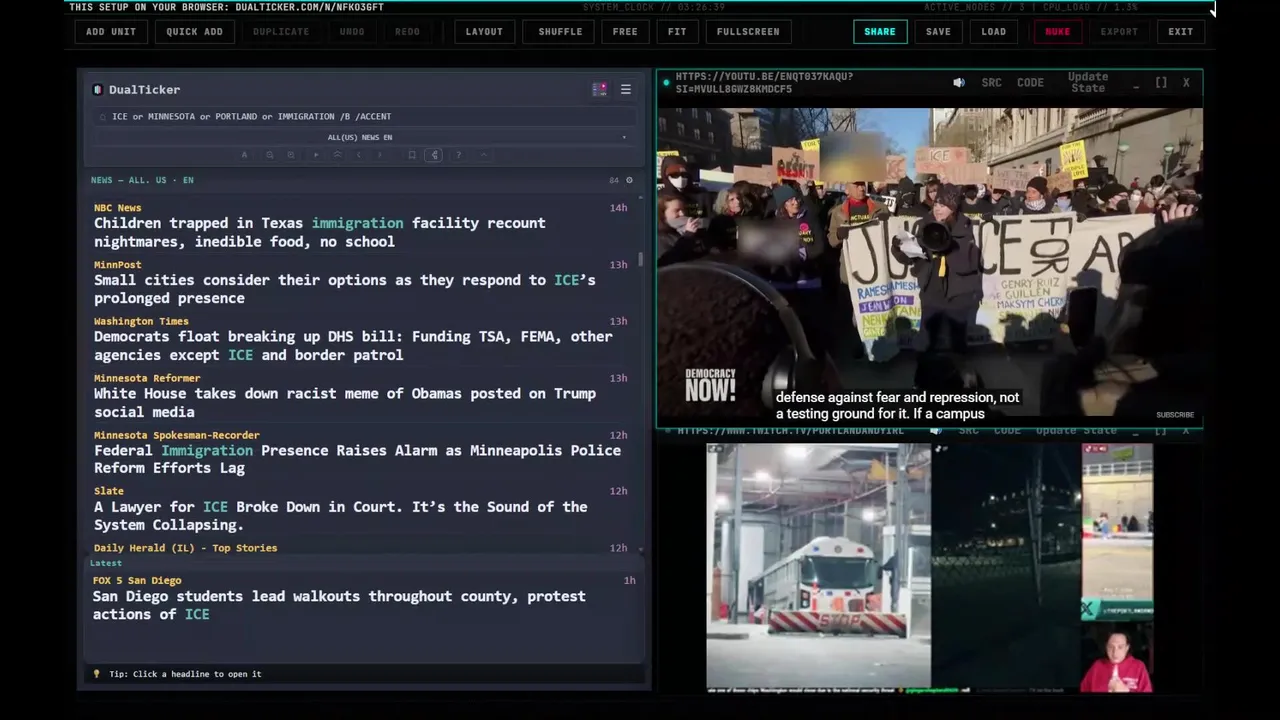The height and width of the screenshot is (720, 1280).
Task: Open the FOX 5 San Diego walkouts headline
Action: tap(339, 605)
